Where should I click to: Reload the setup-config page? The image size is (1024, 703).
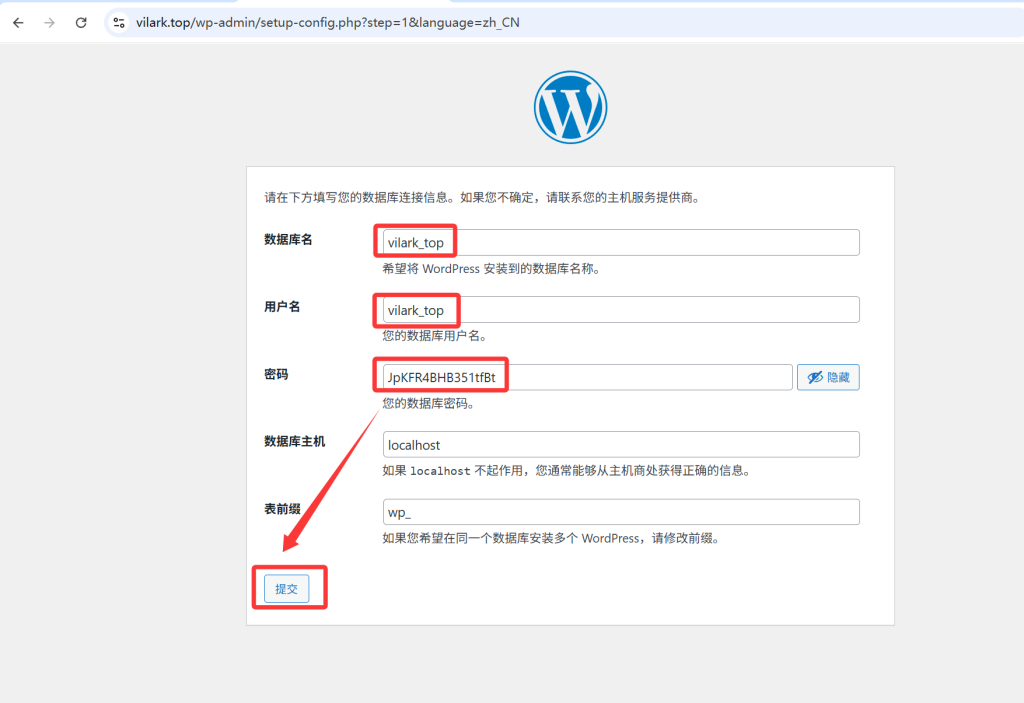(81, 22)
